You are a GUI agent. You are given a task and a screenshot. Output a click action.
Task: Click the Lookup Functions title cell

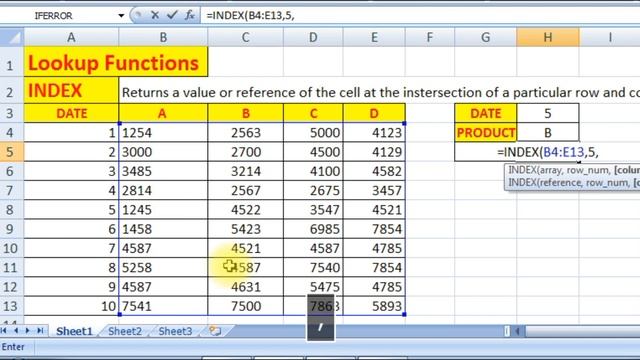pyautogui.click(x=116, y=62)
